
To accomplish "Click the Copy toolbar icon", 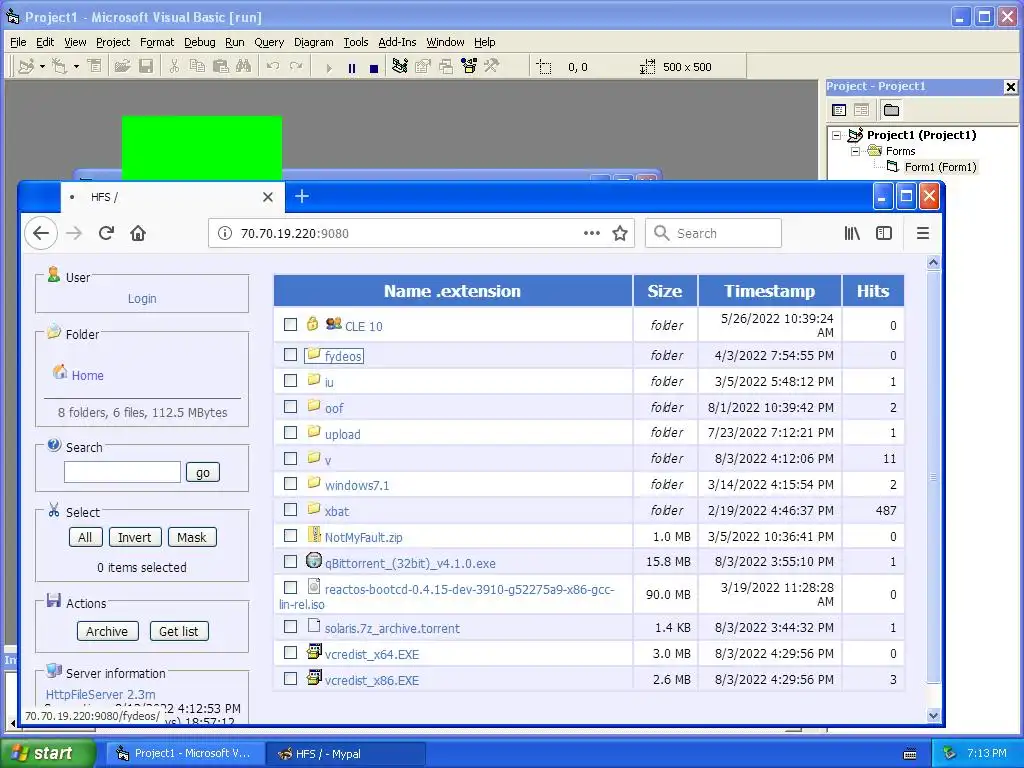I will [x=197, y=67].
